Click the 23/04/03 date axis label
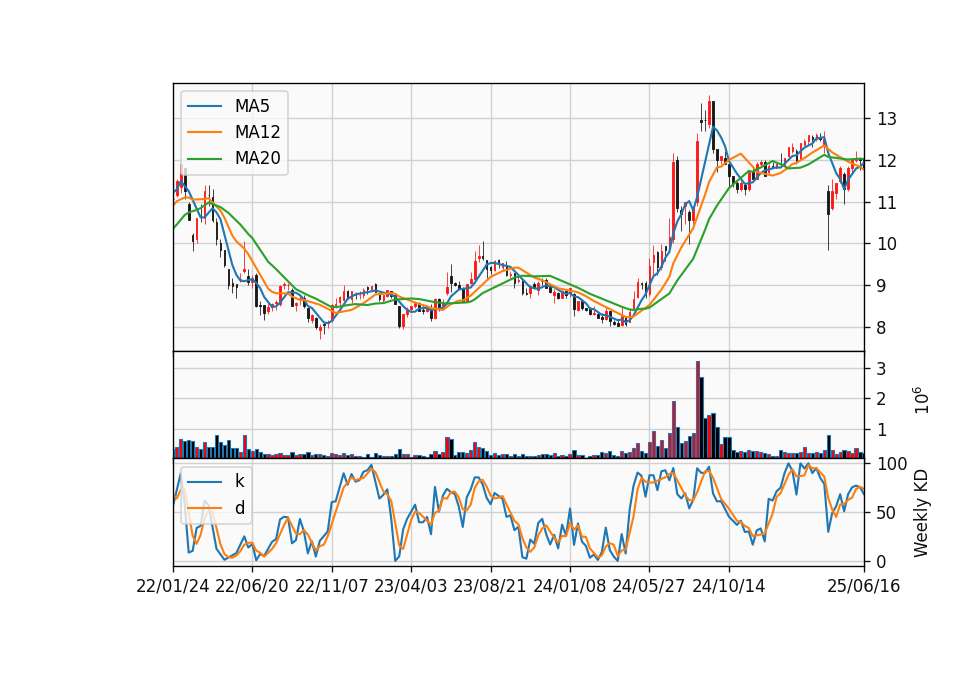Screen dimensions: 960x690 pyautogui.click(x=411, y=587)
